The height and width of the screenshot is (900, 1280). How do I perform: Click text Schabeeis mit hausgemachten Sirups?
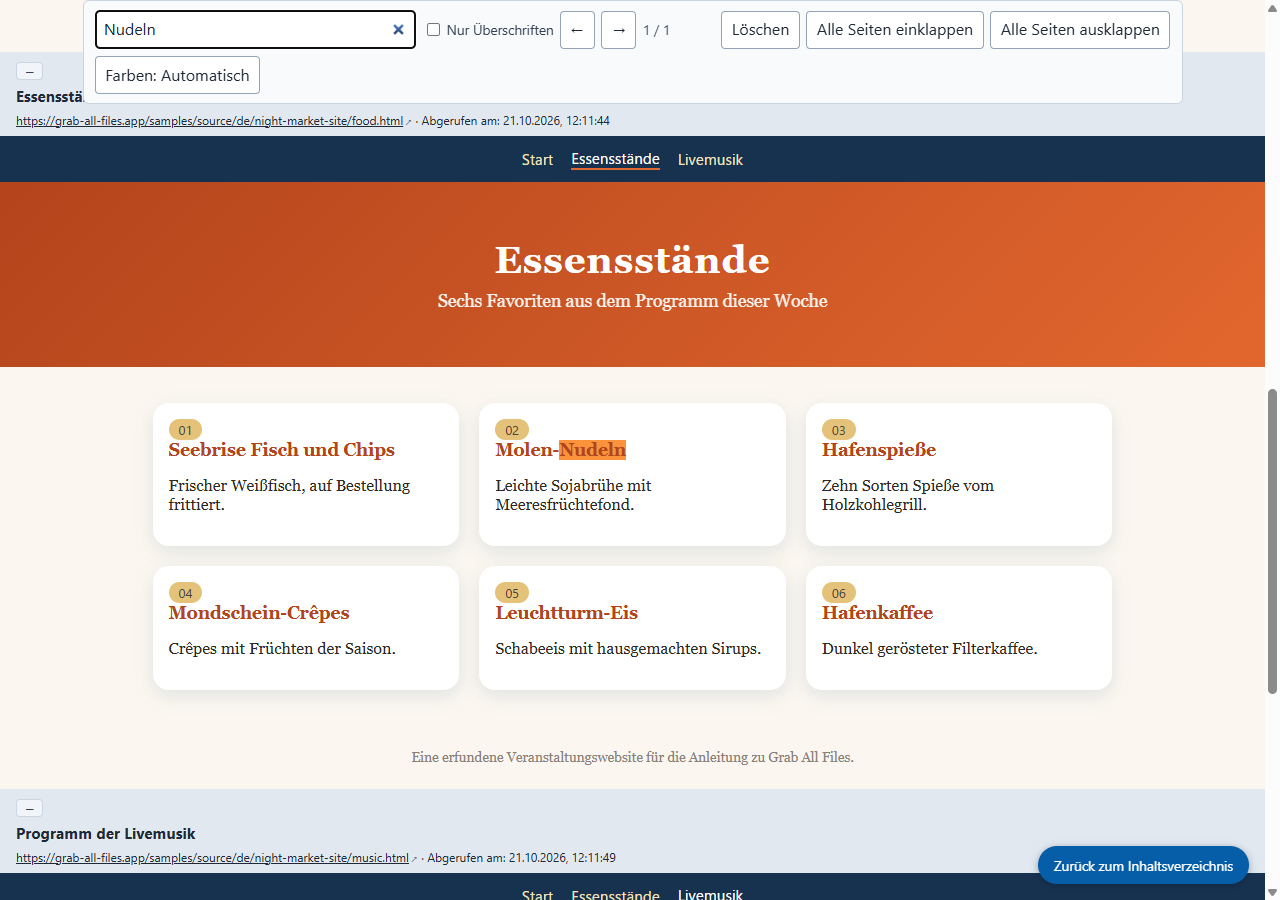(628, 649)
